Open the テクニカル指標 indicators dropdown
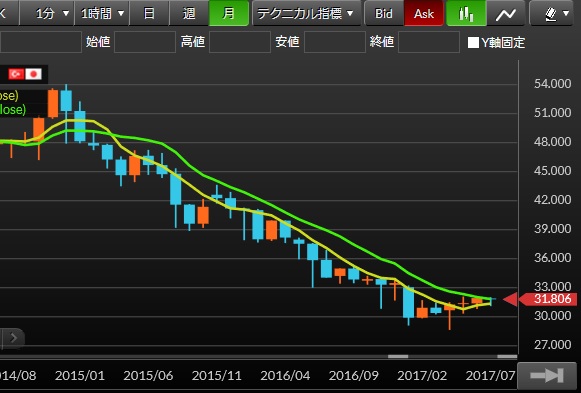581x393 pixels. (x=306, y=13)
